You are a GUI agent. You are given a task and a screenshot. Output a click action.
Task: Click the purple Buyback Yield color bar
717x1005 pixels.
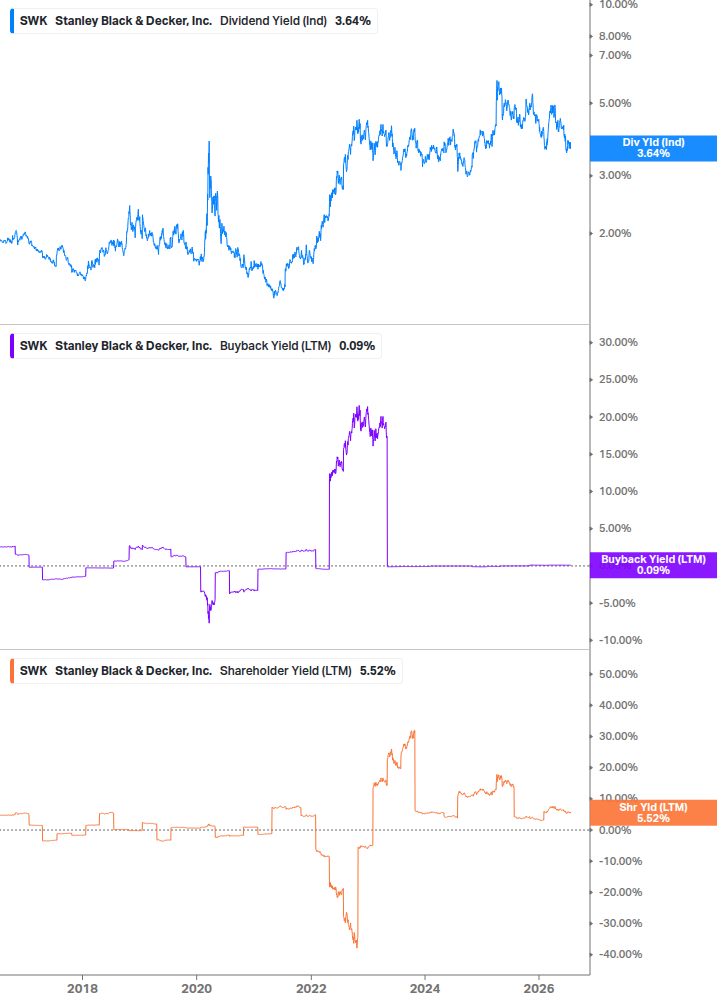click(x=12, y=345)
